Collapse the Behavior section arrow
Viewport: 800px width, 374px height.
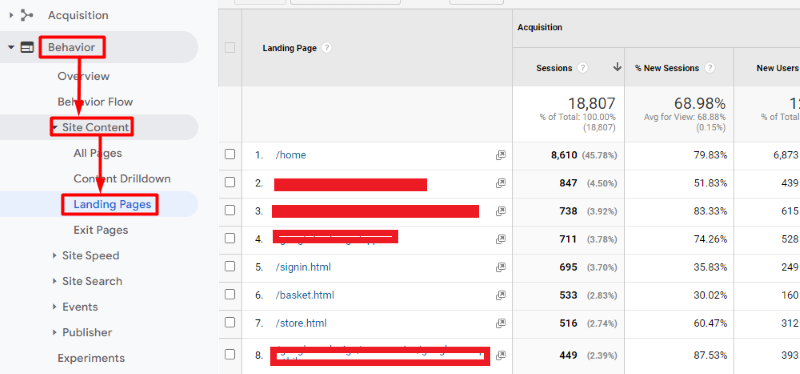pyautogui.click(x=11, y=47)
